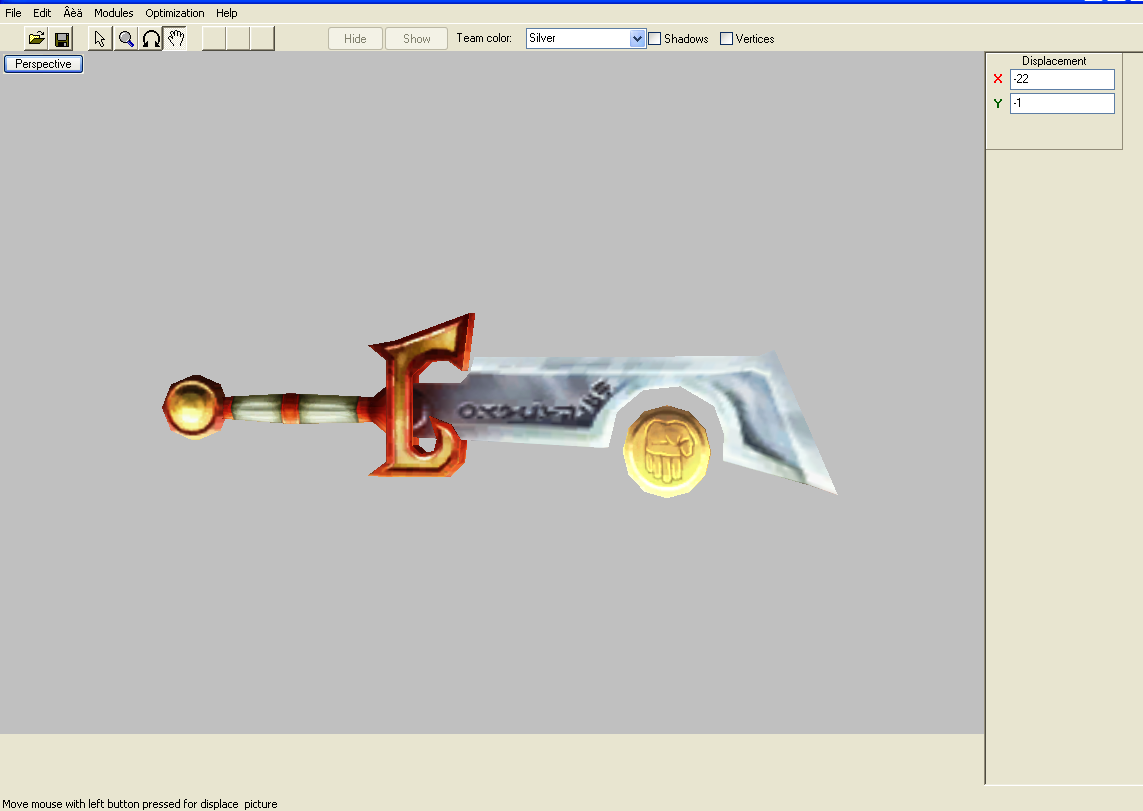The width and height of the screenshot is (1143, 811).
Task: Select the hand pan tool
Action: [176, 39]
